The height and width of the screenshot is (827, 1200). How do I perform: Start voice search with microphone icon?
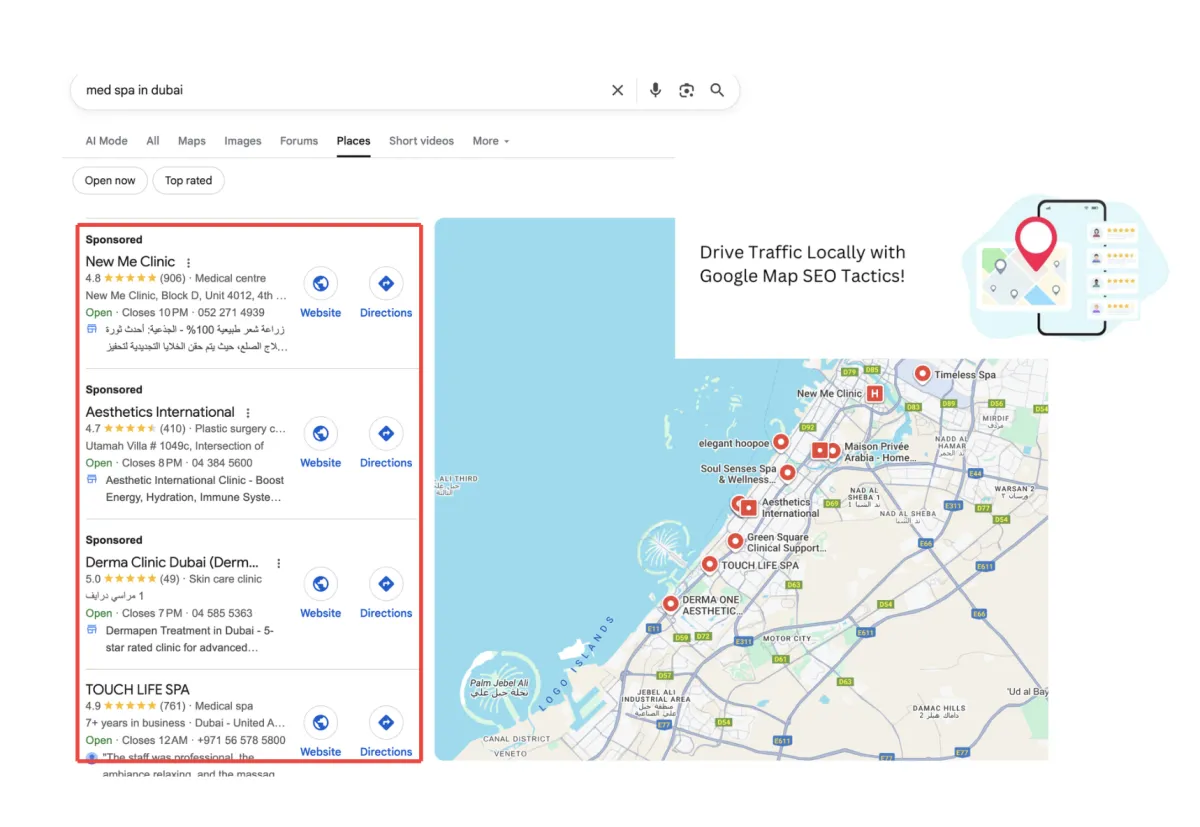coord(655,90)
